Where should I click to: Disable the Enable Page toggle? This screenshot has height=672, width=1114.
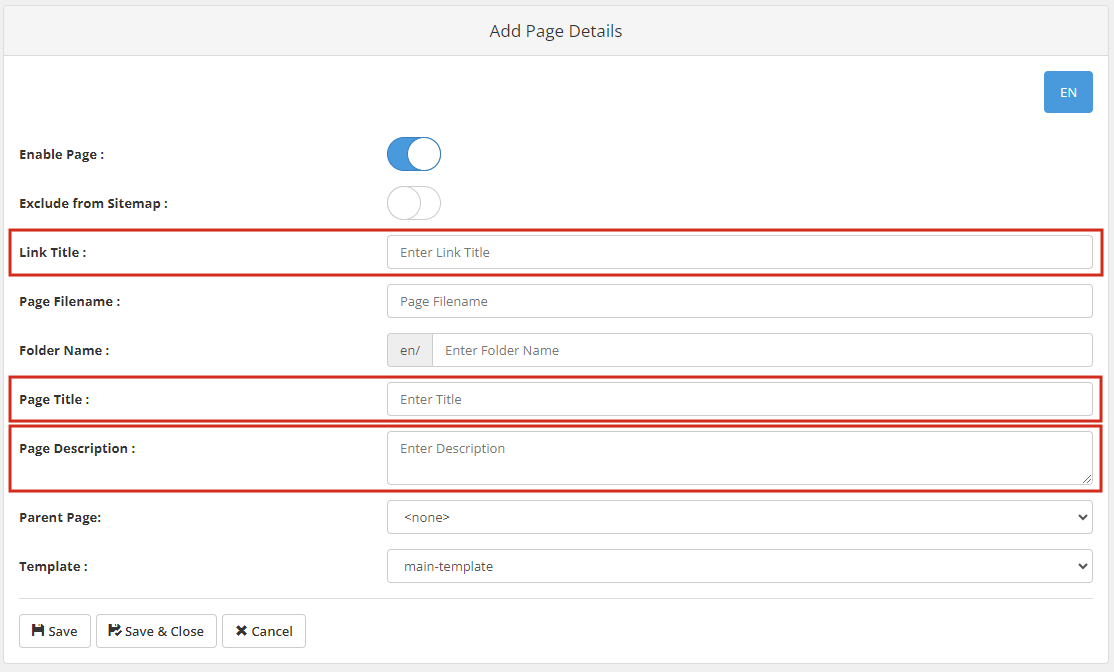(x=413, y=154)
